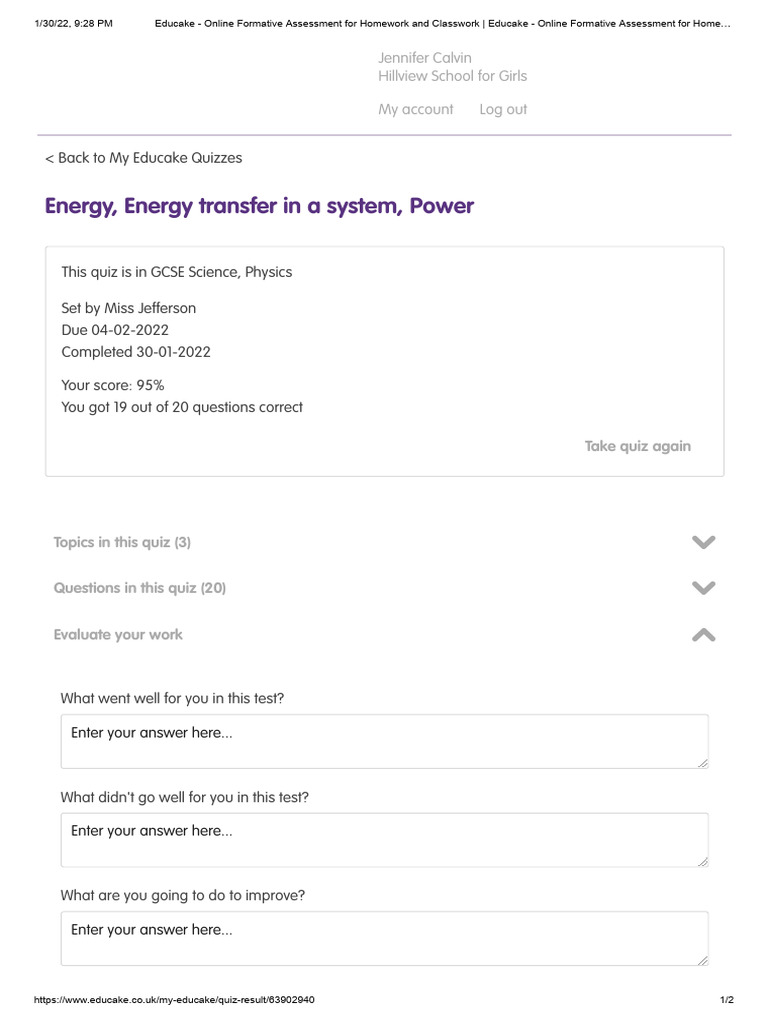Open the My account link
768x1024 pixels.
pyautogui.click(x=415, y=110)
